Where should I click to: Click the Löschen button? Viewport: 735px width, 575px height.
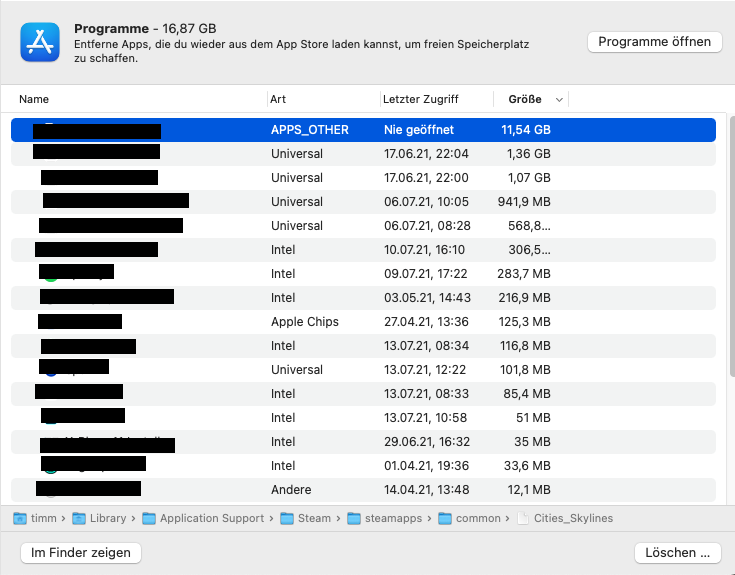[677, 552]
